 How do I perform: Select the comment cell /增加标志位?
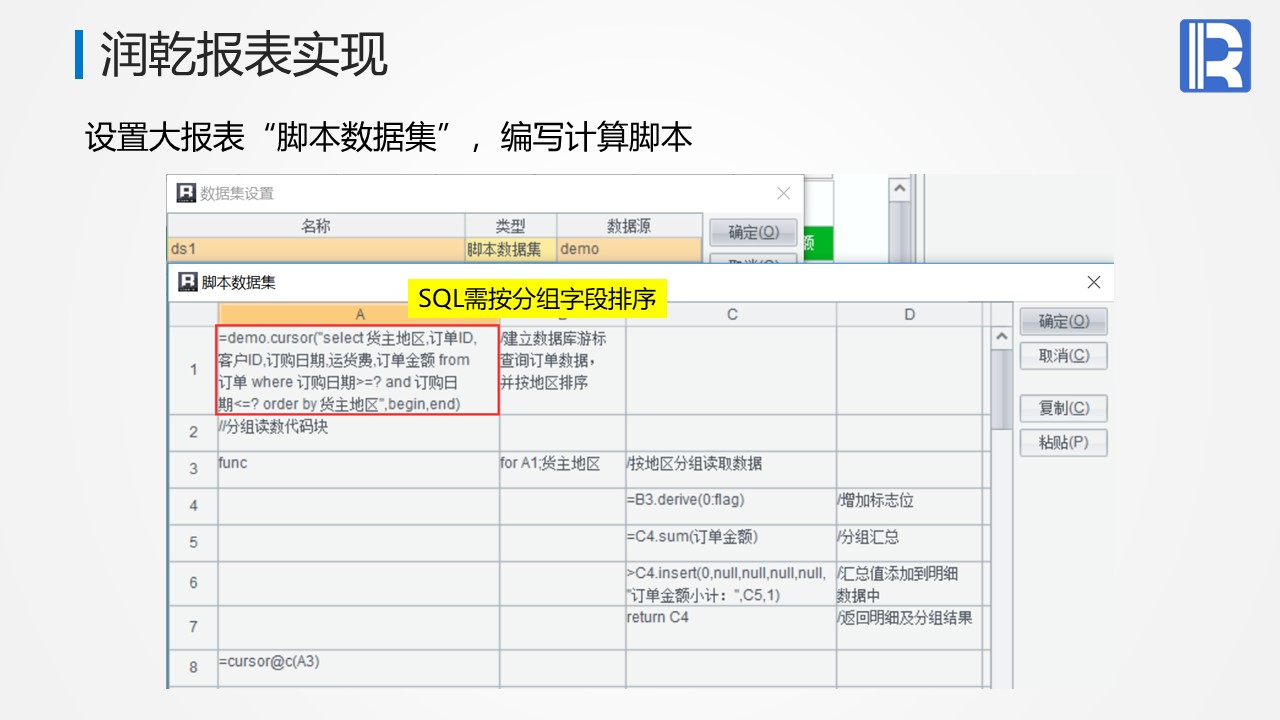pos(910,506)
